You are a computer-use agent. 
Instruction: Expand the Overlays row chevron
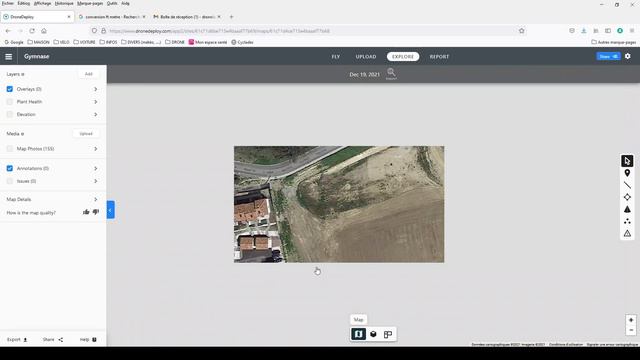coord(96,89)
